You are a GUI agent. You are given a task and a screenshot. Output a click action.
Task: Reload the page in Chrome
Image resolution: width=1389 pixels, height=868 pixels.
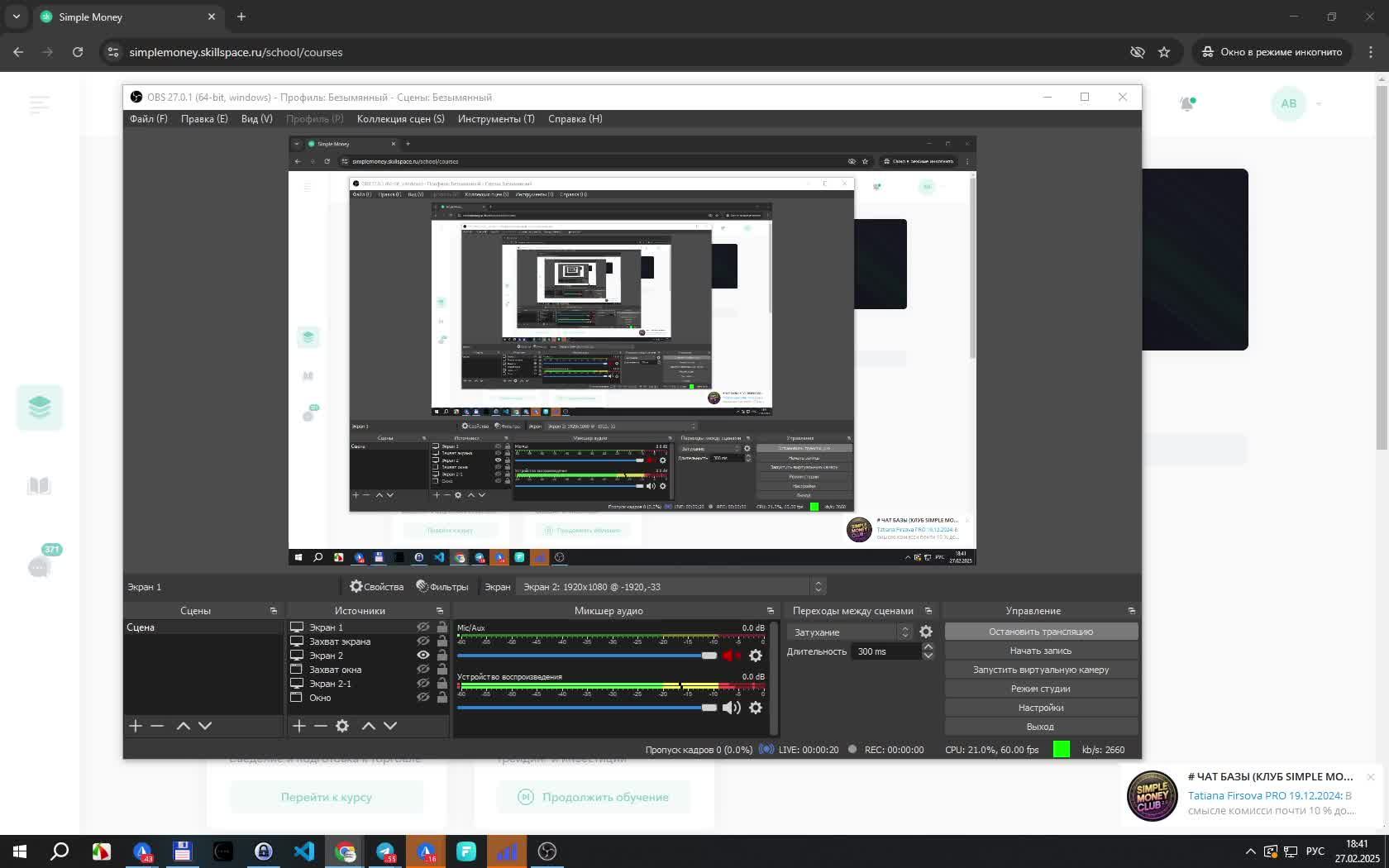(x=78, y=52)
